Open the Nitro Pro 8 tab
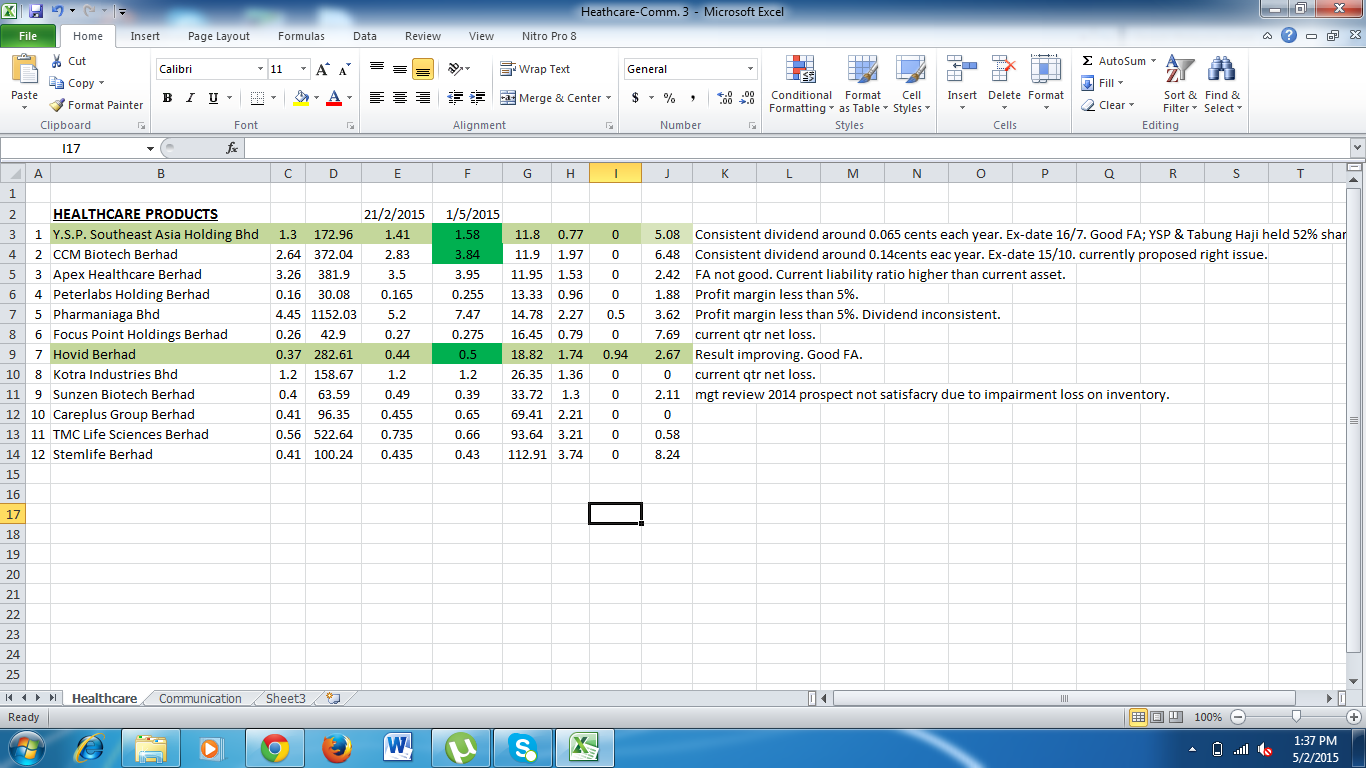 pos(549,36)
